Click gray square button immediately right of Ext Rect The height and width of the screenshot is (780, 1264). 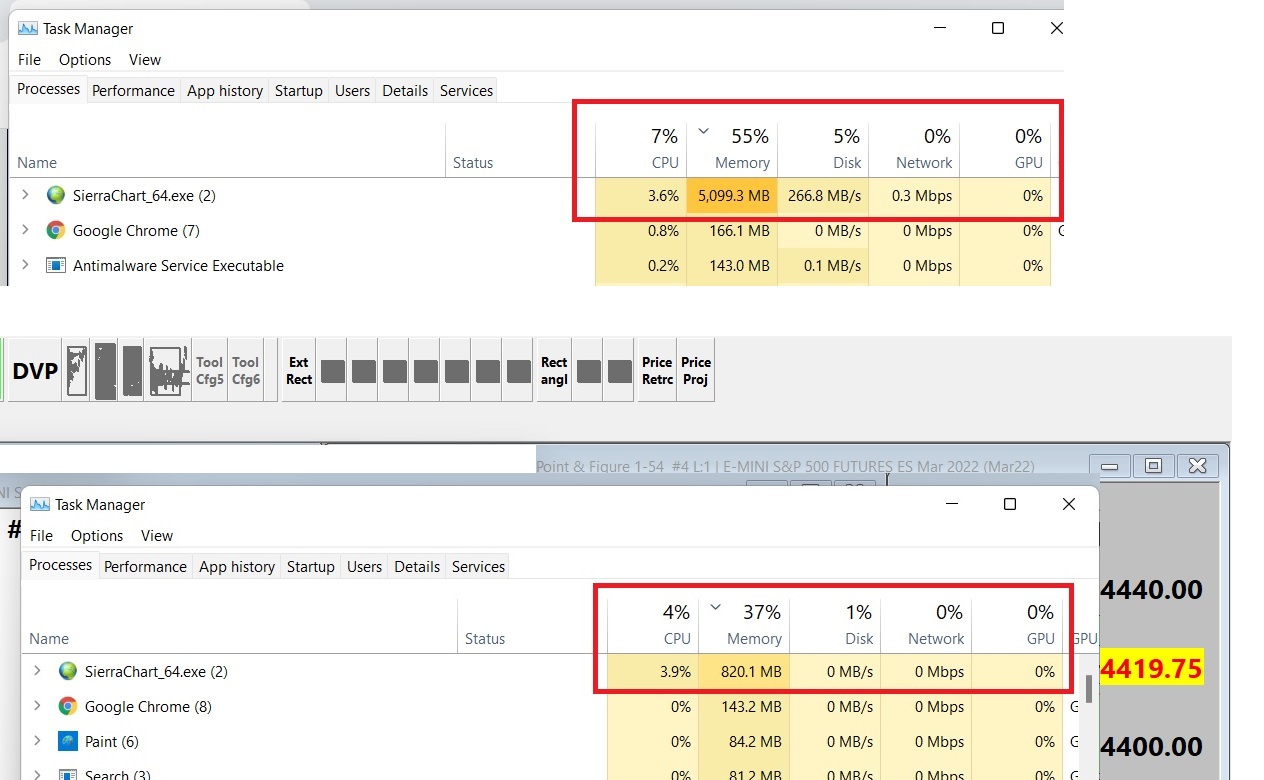click(x=333, y=371)
